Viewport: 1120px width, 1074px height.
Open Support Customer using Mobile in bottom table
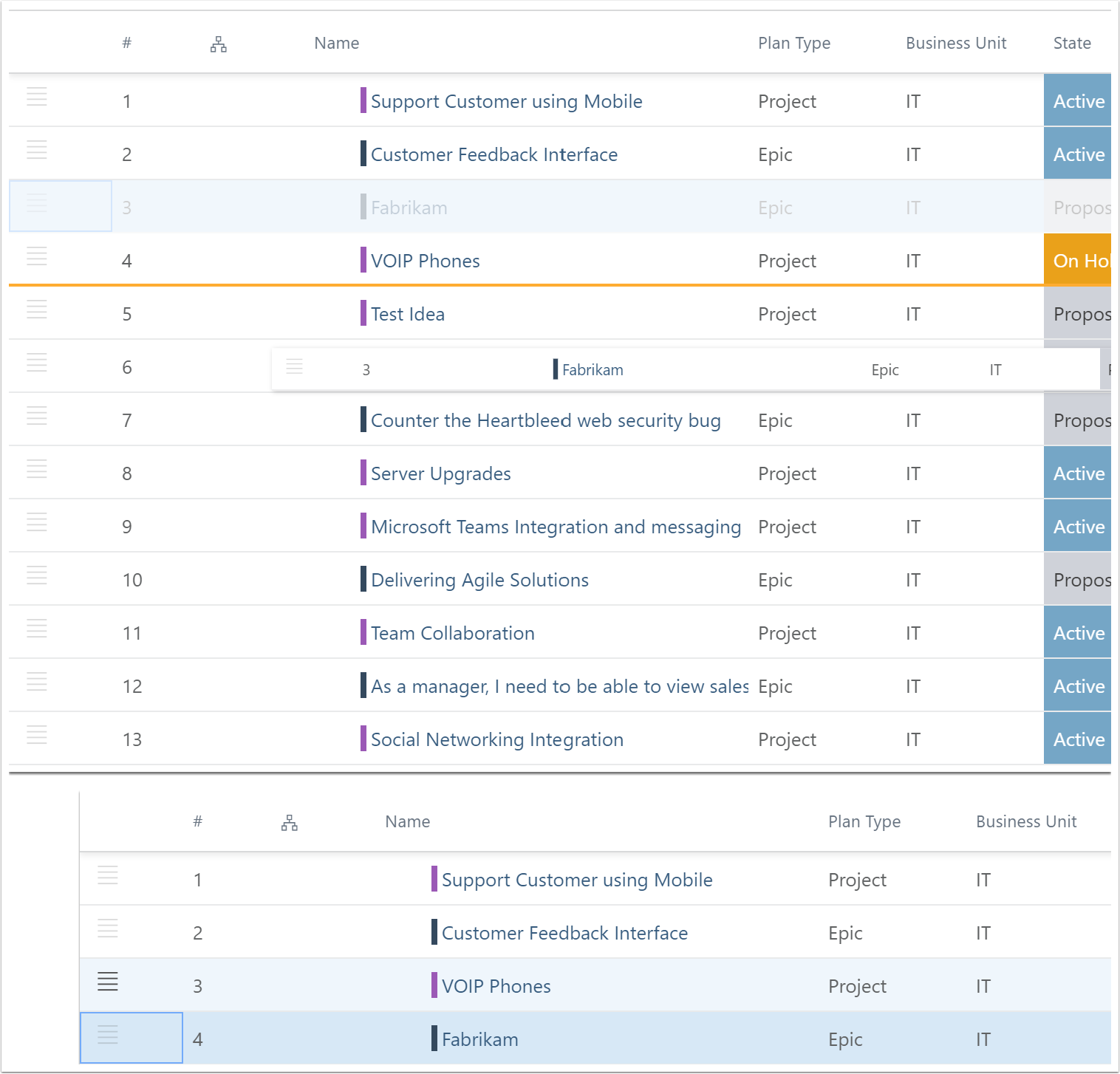[577, 880]
